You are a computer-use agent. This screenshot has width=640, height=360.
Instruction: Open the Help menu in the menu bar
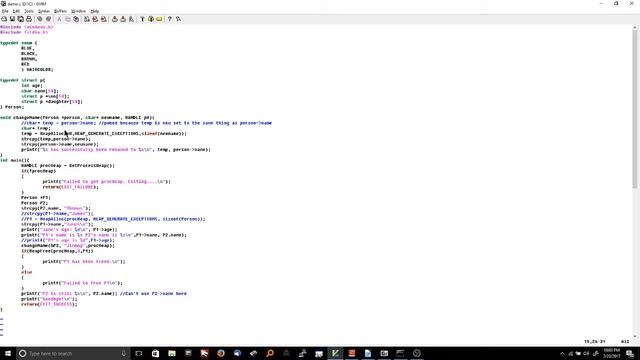coord(94,11)
